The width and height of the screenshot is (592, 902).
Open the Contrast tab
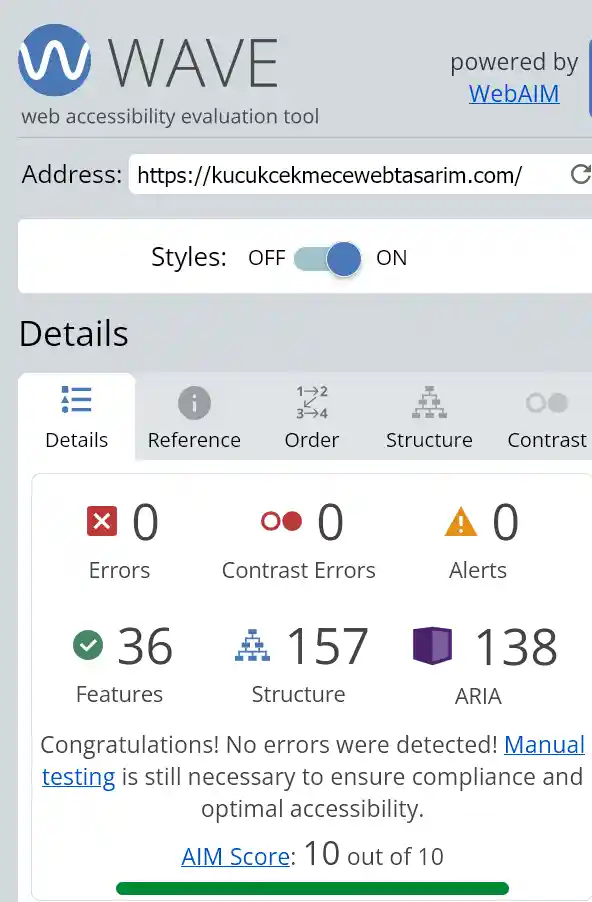[x=547, y=417]
